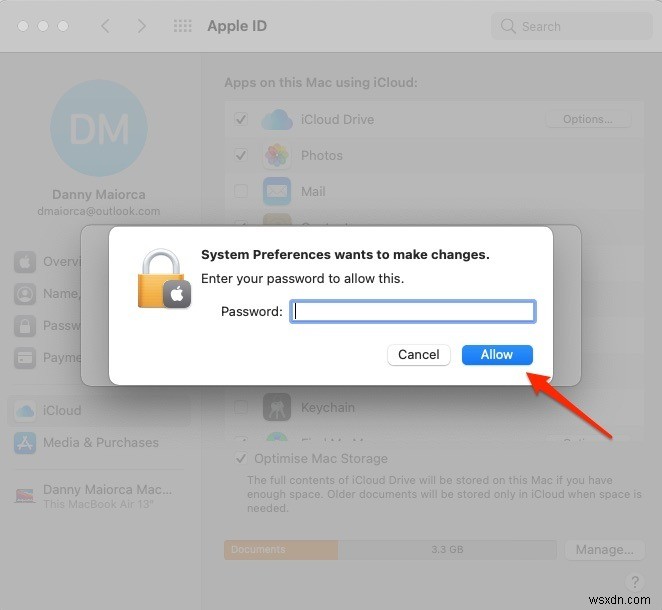Cancel the password dialog
Screen dimensions: 662x610
(x=418, y=355)
